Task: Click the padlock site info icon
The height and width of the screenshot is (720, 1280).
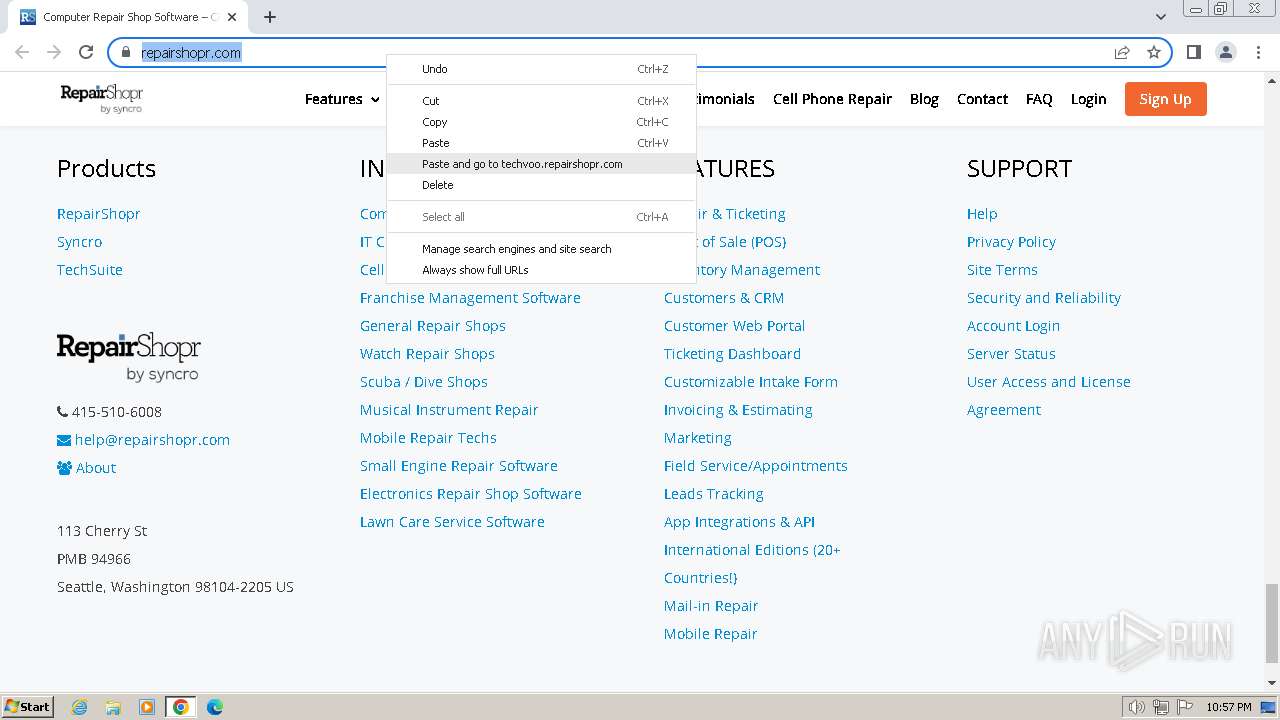Action: click(x=126, y=52)
